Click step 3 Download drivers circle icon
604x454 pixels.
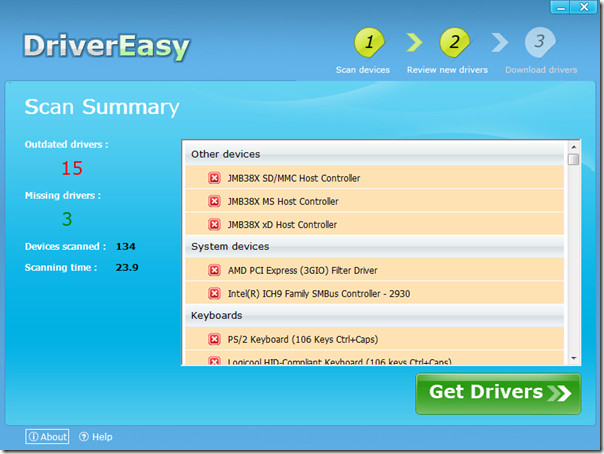[540, 42]
